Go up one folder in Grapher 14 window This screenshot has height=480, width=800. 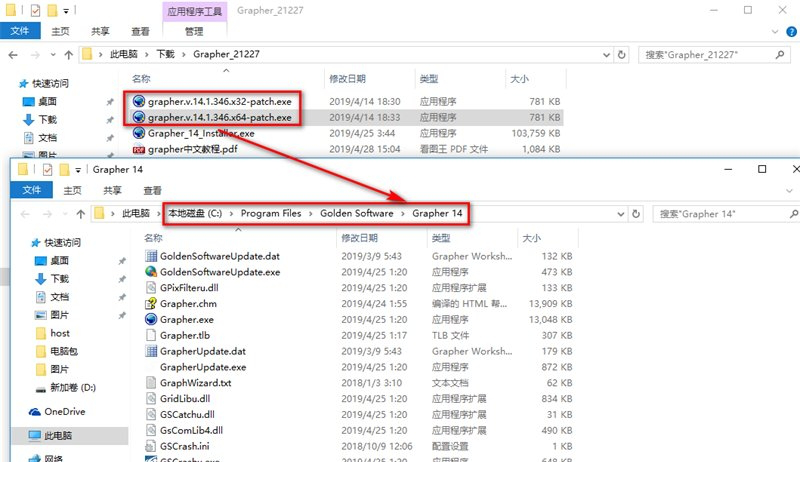point(81,214)
